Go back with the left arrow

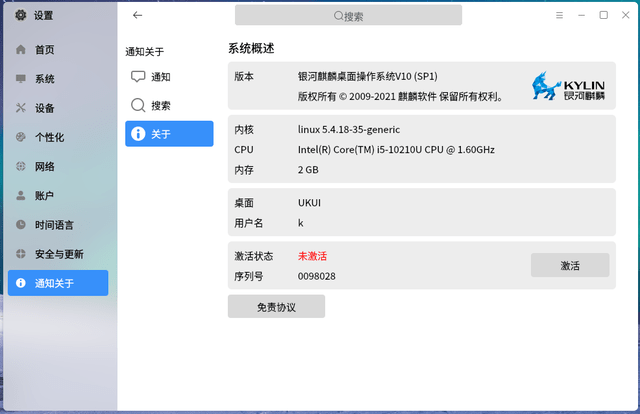coord(138,16)
